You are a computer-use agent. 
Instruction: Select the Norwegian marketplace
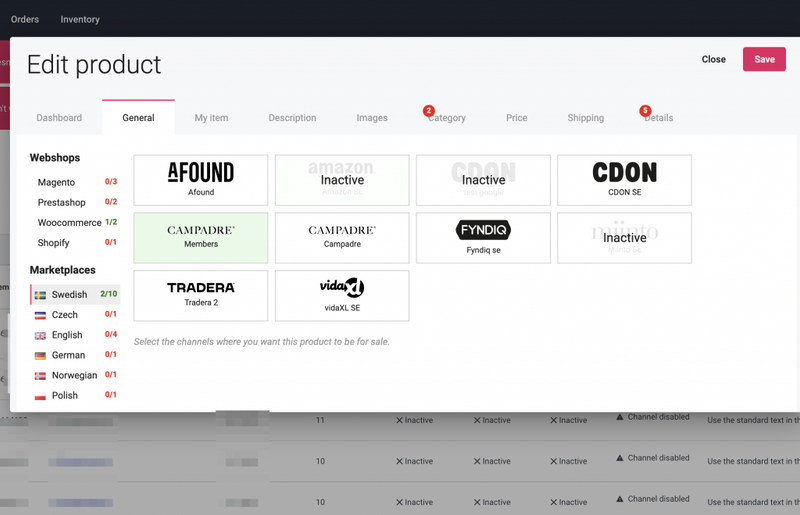tap(75, 375)
